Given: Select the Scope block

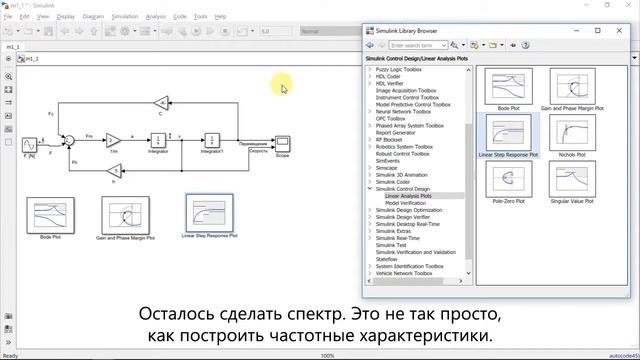Looking at the screenshot, I should pyautogui.click(x=282, y=144).
